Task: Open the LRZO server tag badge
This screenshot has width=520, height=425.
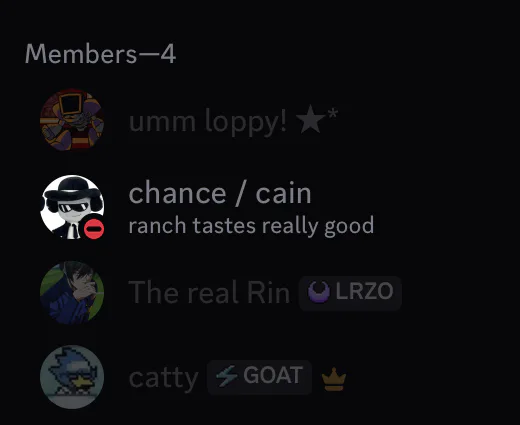Action: [350, 293]
